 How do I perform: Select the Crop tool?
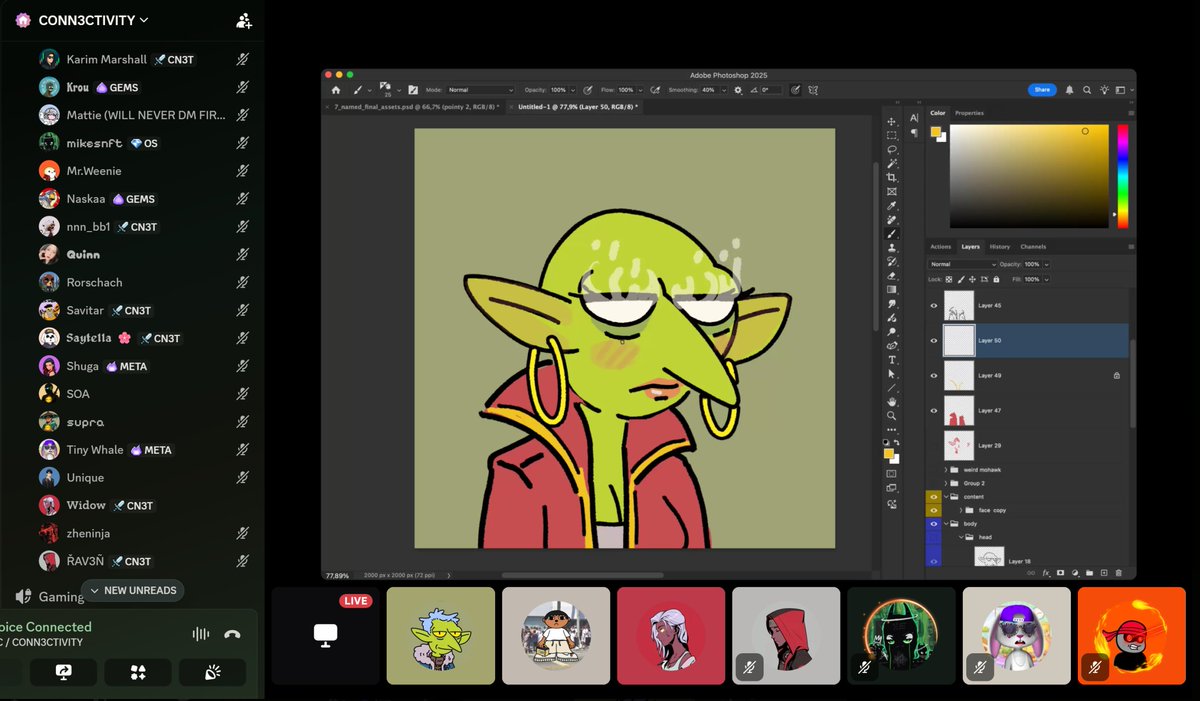[x=891, y=175]
